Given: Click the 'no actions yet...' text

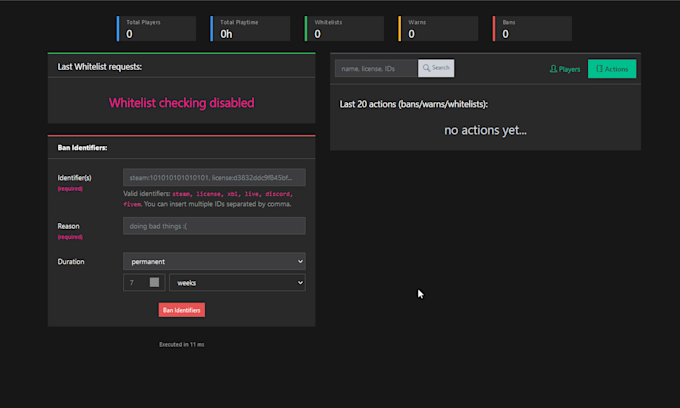Looking at the screenshot, I should 485,130.
